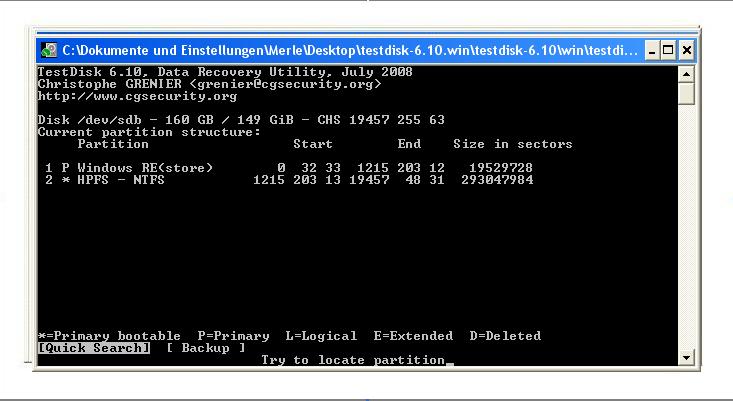
Task: Click the size value 19529728
Action: 501,167
